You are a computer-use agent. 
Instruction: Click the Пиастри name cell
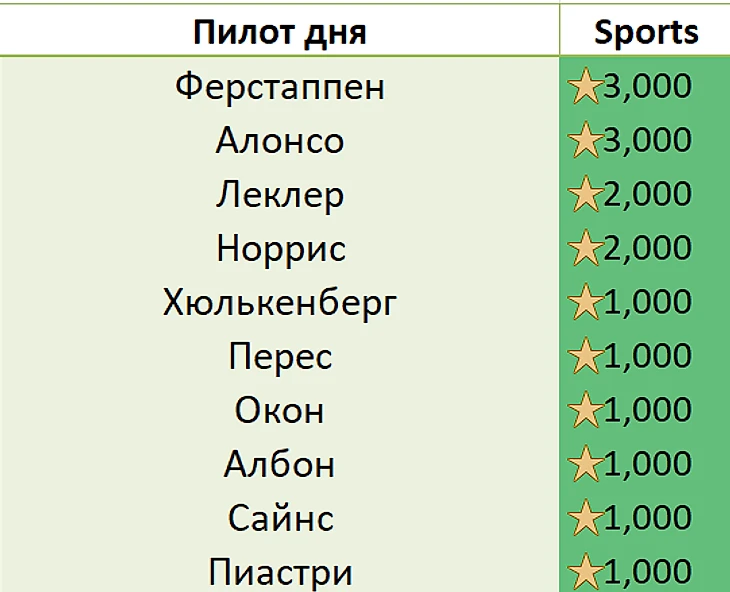(280, 573)
